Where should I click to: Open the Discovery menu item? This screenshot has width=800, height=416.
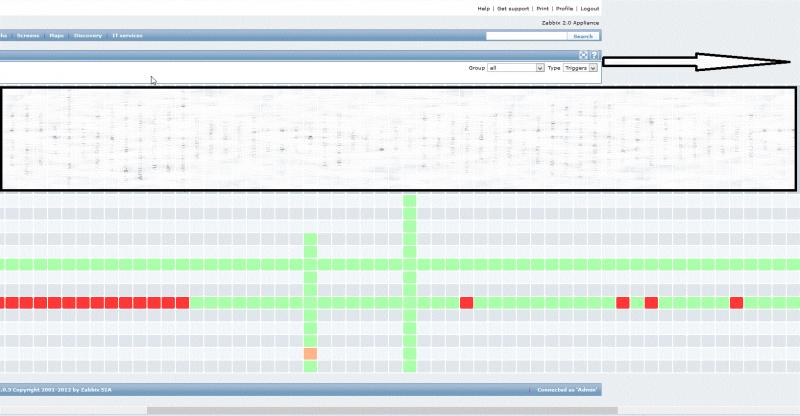88,36
